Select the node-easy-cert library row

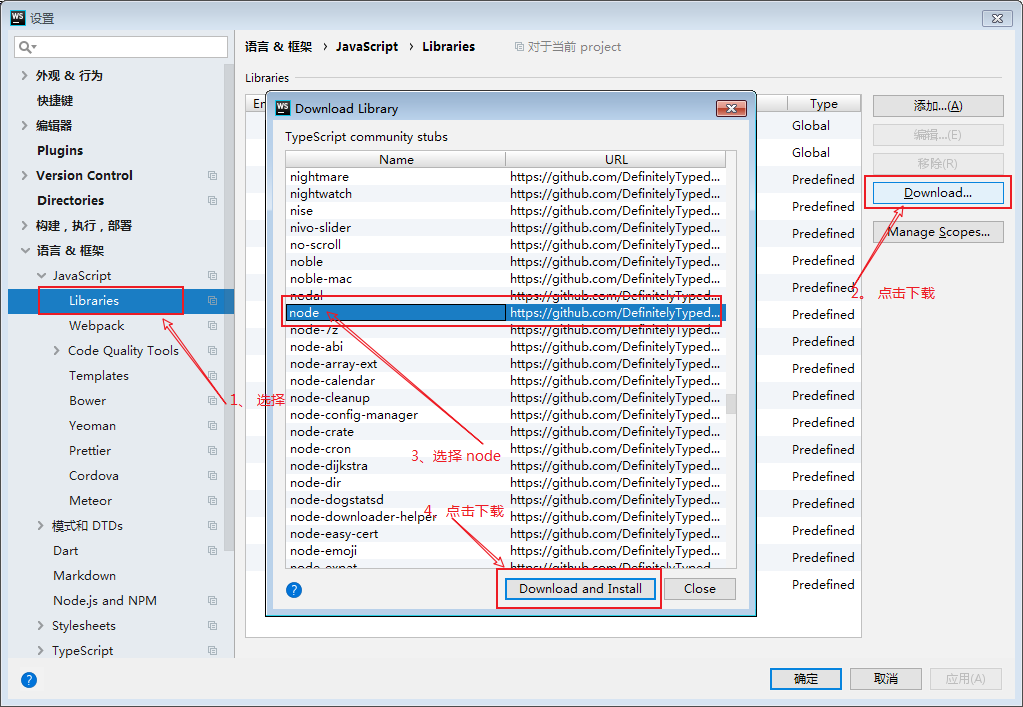pyautogui.click(x=506, y=534)
